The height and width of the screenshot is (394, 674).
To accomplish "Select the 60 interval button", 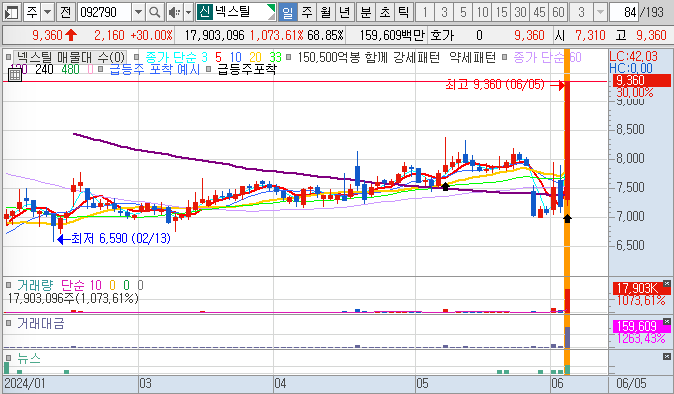I will [x=558, y=12].
